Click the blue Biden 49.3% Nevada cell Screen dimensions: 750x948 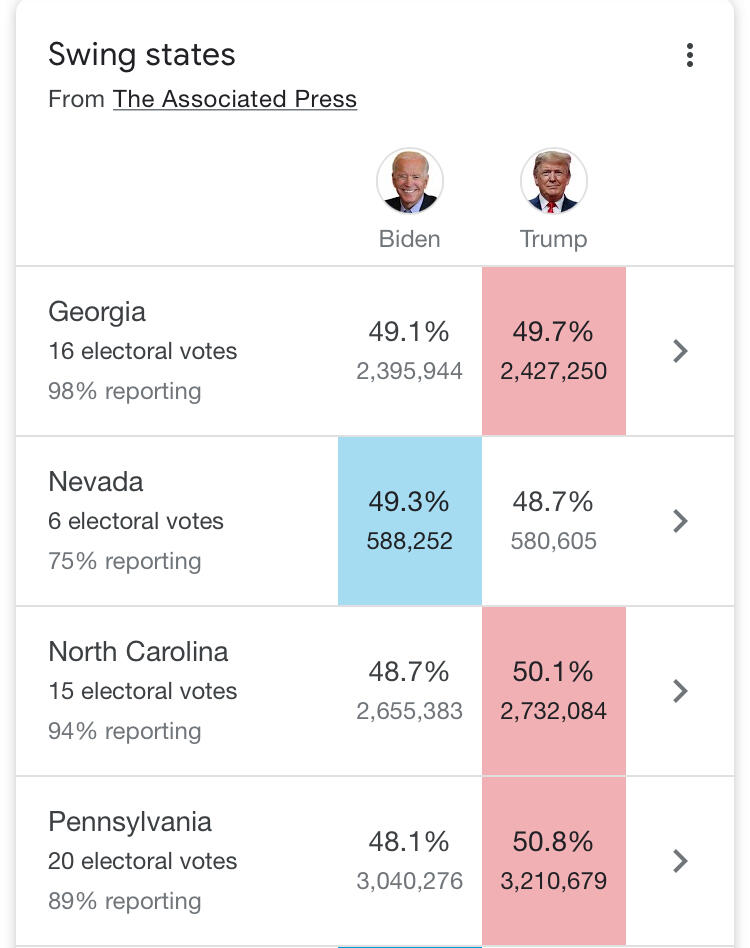(x=410, y=521)
